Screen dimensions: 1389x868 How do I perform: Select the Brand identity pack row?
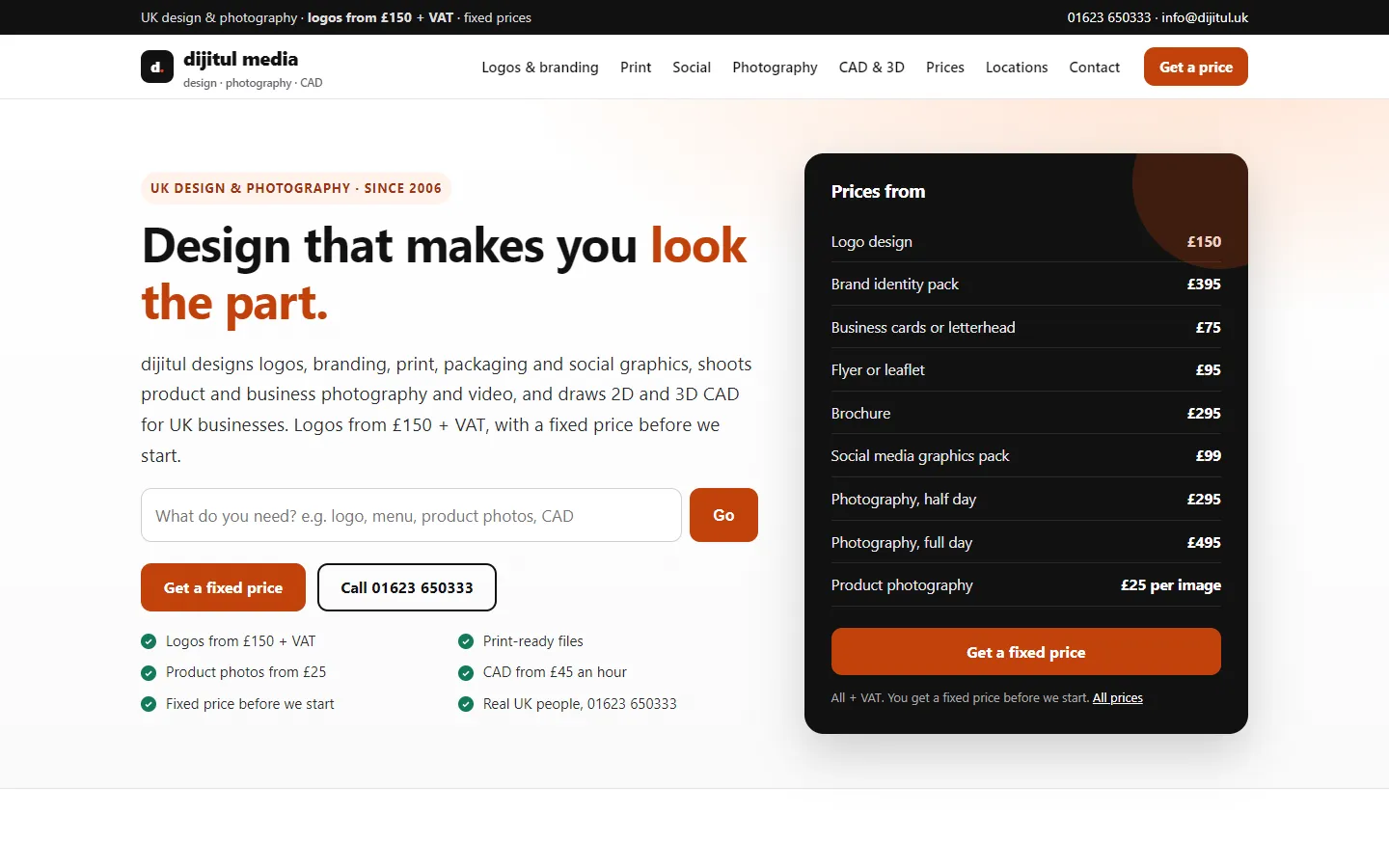tap(1026, 285)
